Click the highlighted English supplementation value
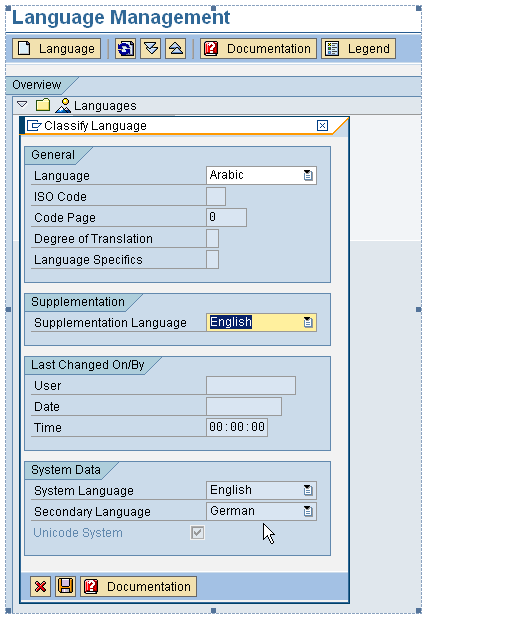Screen dimensions: 530x626 [x=231, y=322]
